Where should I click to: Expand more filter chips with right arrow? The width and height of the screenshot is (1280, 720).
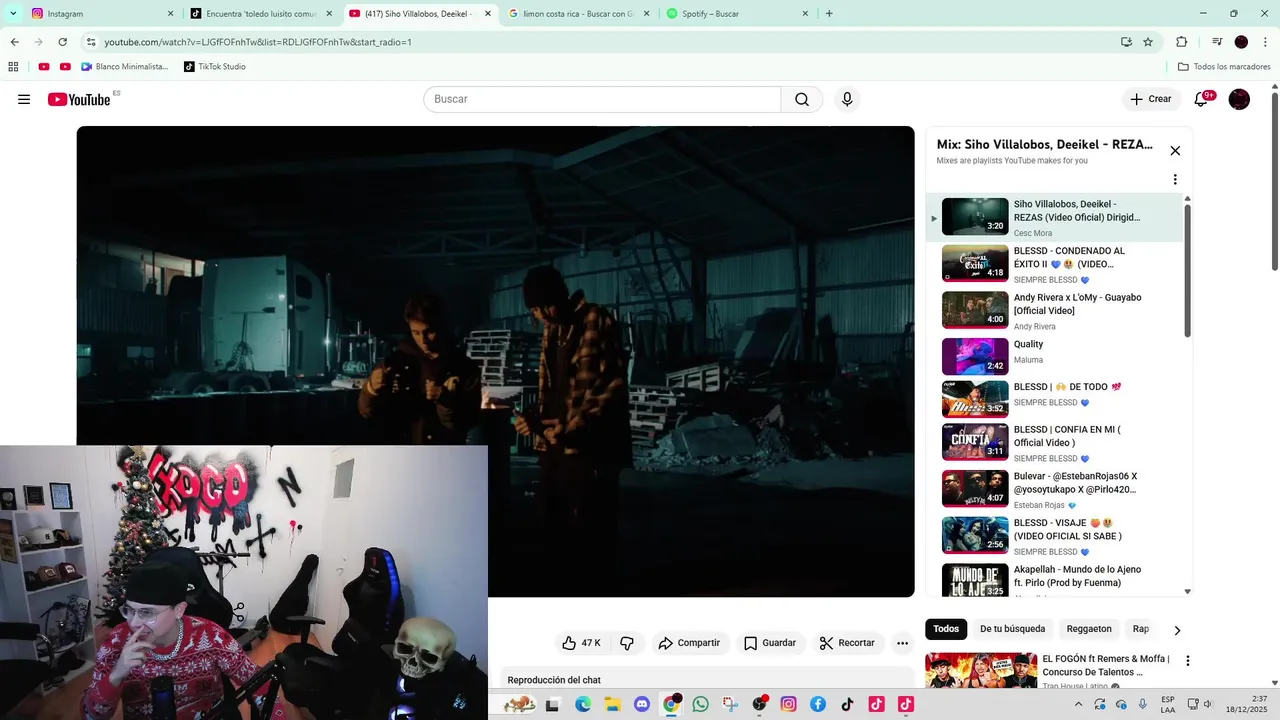(x=1177, y=630)
